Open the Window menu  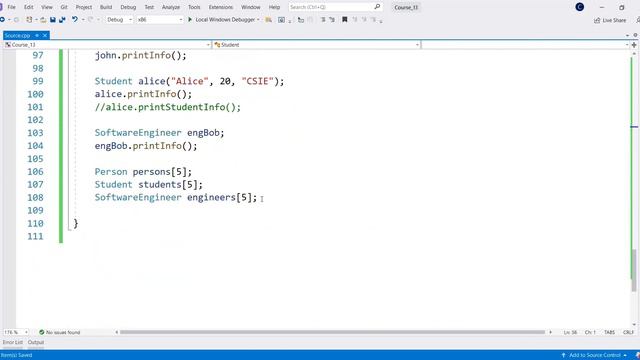coord(251,7)
